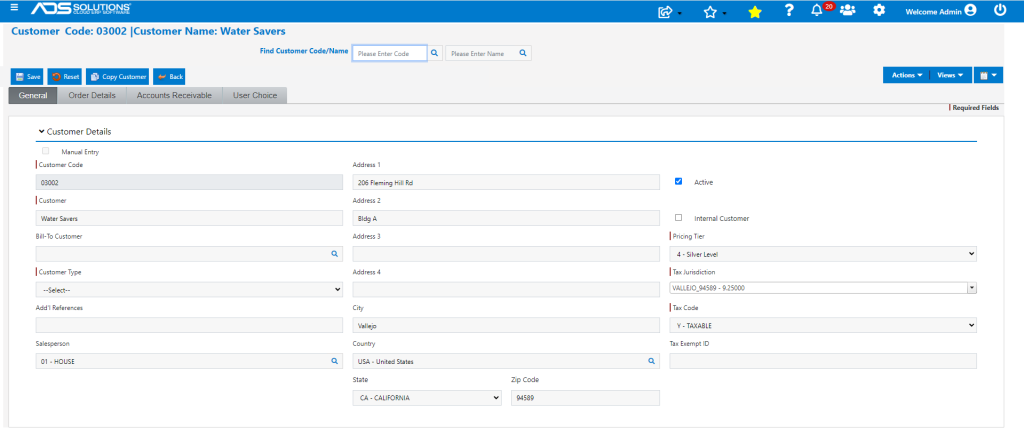Open the Tax Code dropdown
1024x436 pixels.
pos(823,325)
